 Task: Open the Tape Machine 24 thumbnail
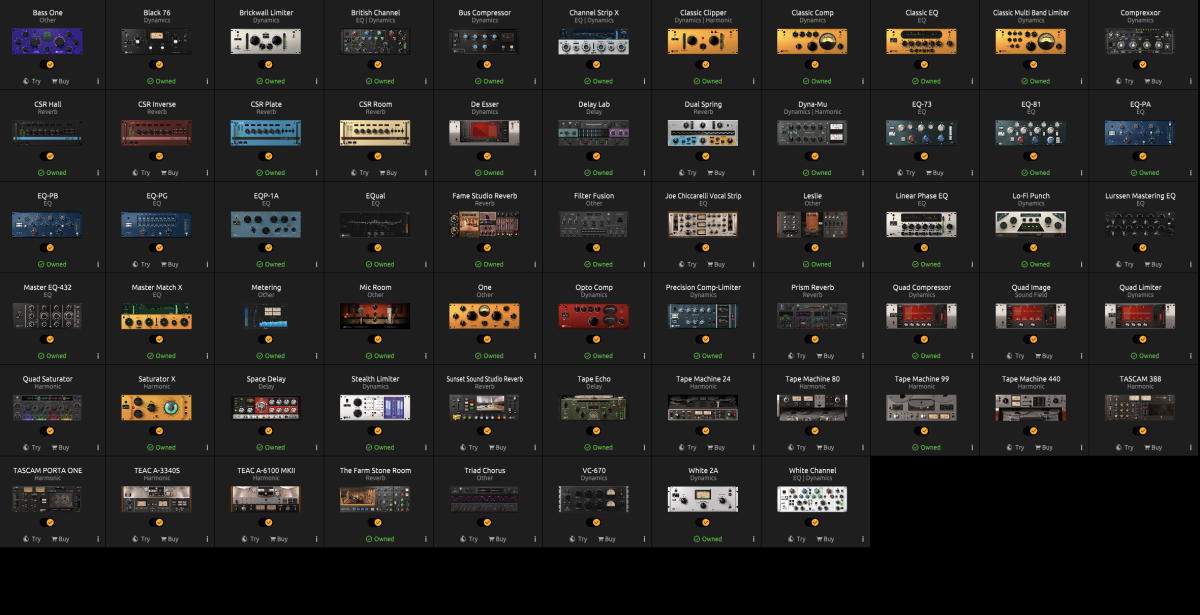coord(703,407)
